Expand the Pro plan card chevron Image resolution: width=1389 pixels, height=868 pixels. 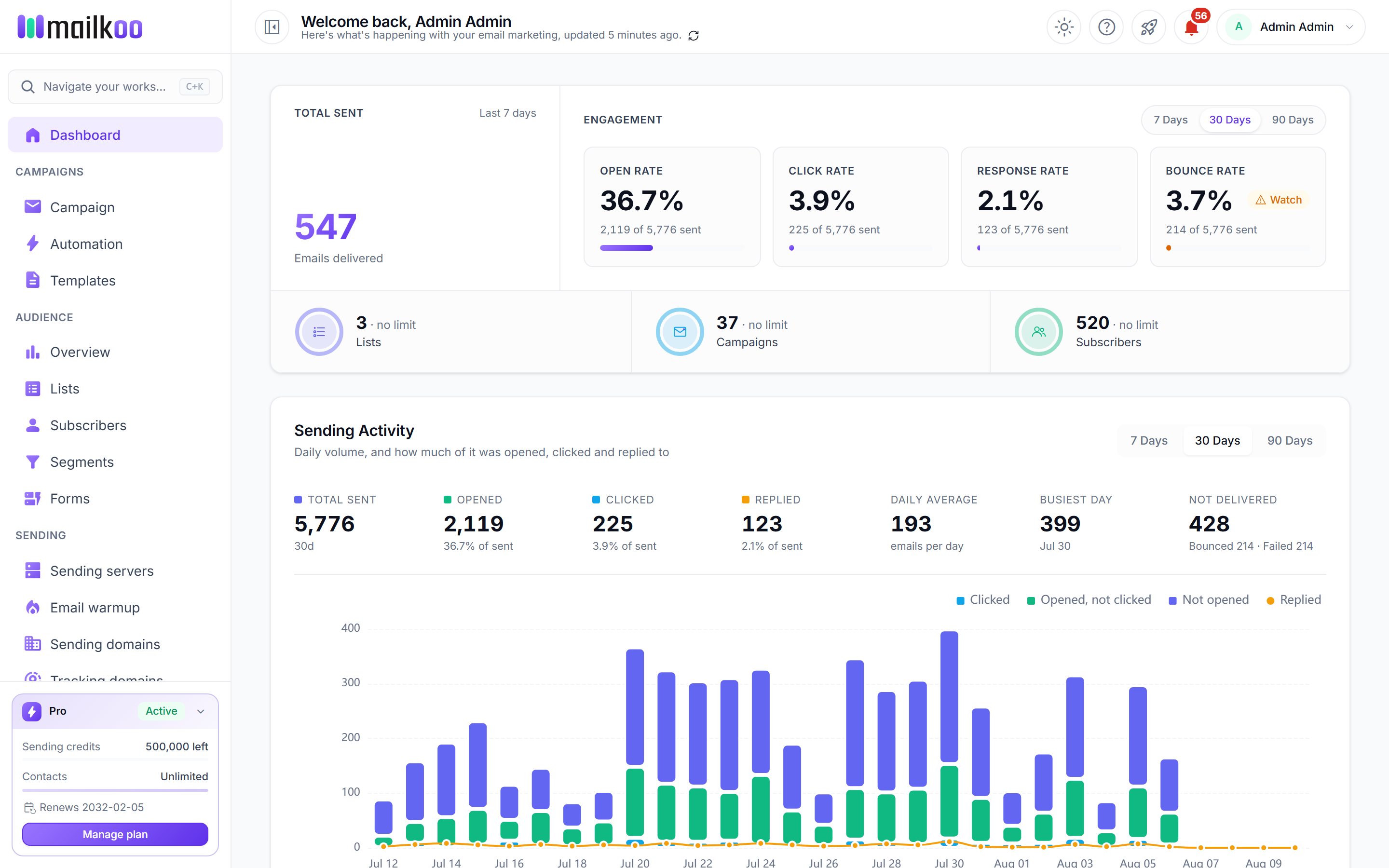[200, 711]
